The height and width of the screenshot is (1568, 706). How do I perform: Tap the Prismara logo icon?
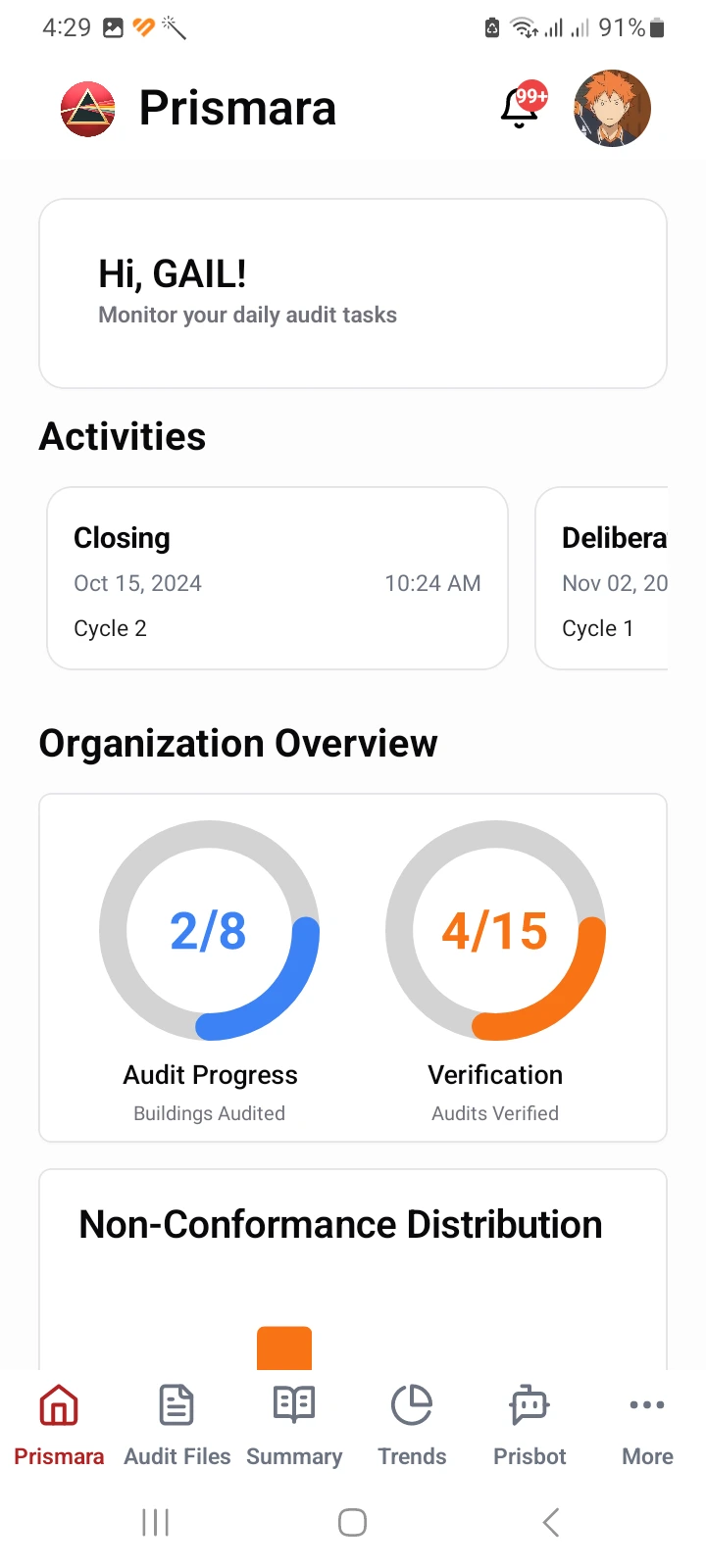(x=88, y=109)
